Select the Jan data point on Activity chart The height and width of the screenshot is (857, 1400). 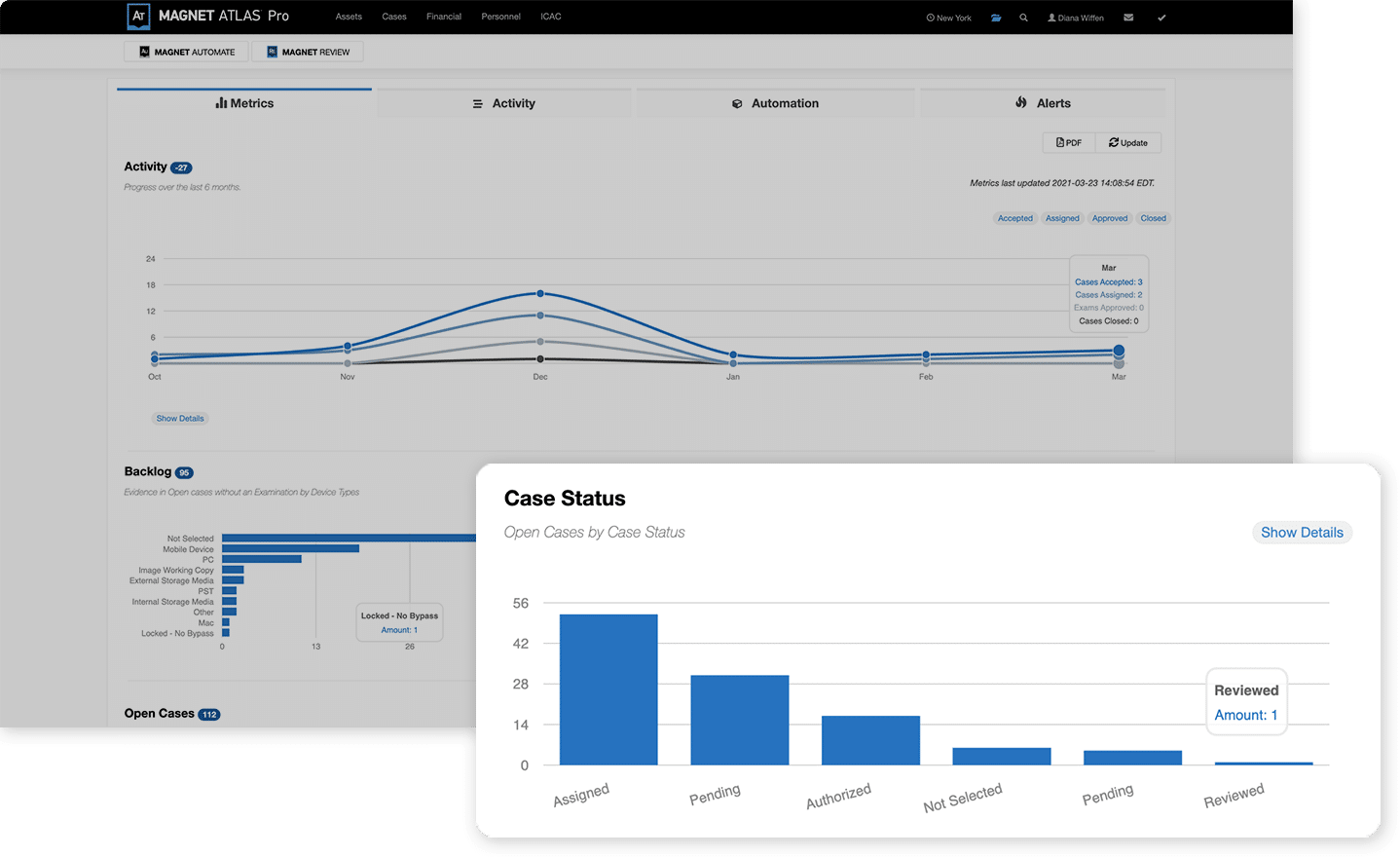pyautogui.click(x=733, y=355)
